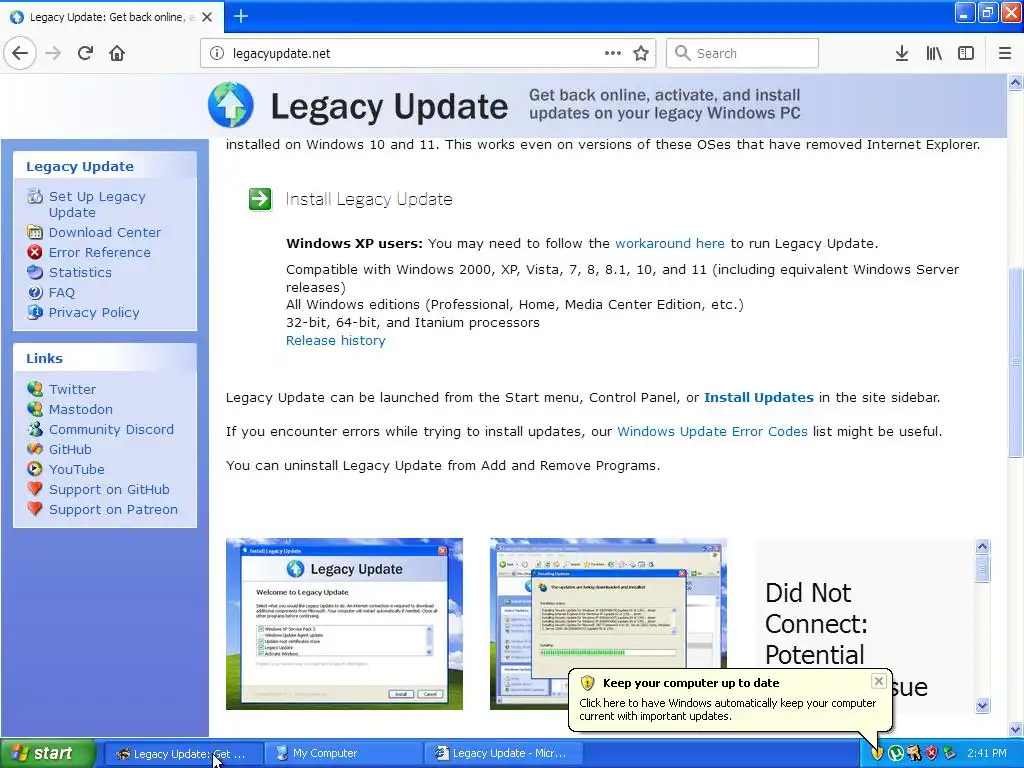Open the Windows Start menu
The width and height of the screenshot is (1024, 768).
click(x=47, y=753)
